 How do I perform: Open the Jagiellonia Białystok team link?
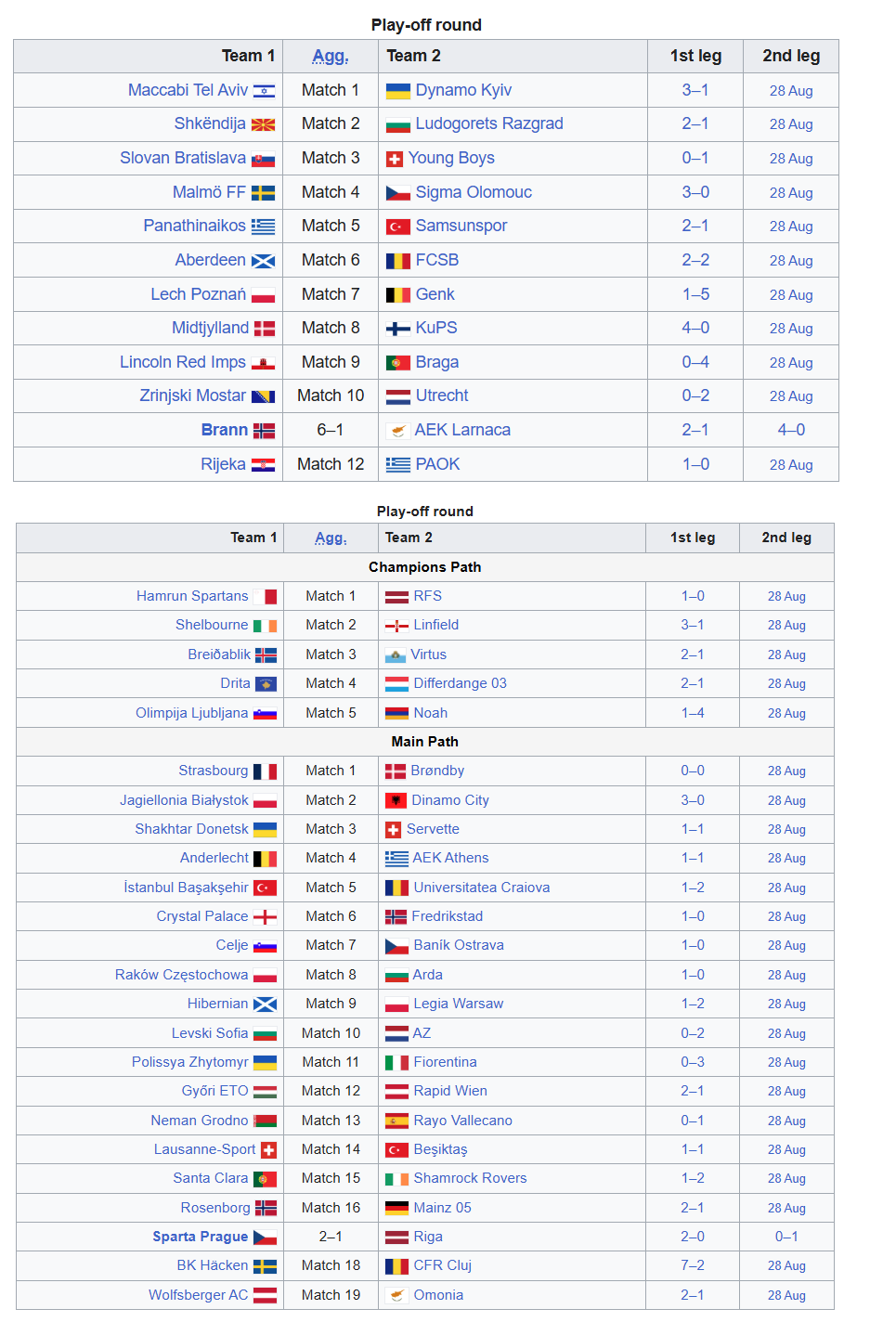click(x=184, y=801)
